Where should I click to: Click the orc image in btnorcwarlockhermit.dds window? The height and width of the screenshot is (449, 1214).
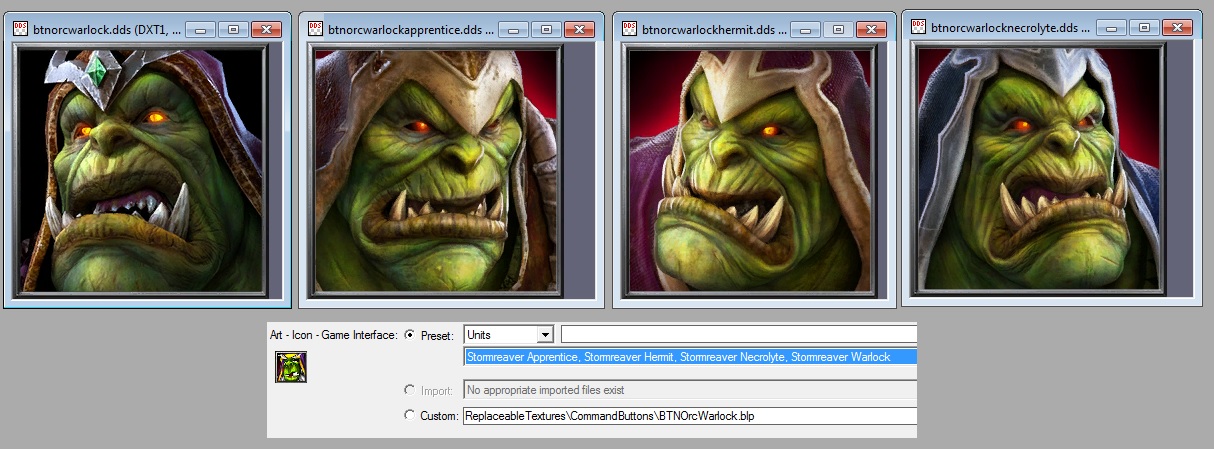(x=750, y=170)
